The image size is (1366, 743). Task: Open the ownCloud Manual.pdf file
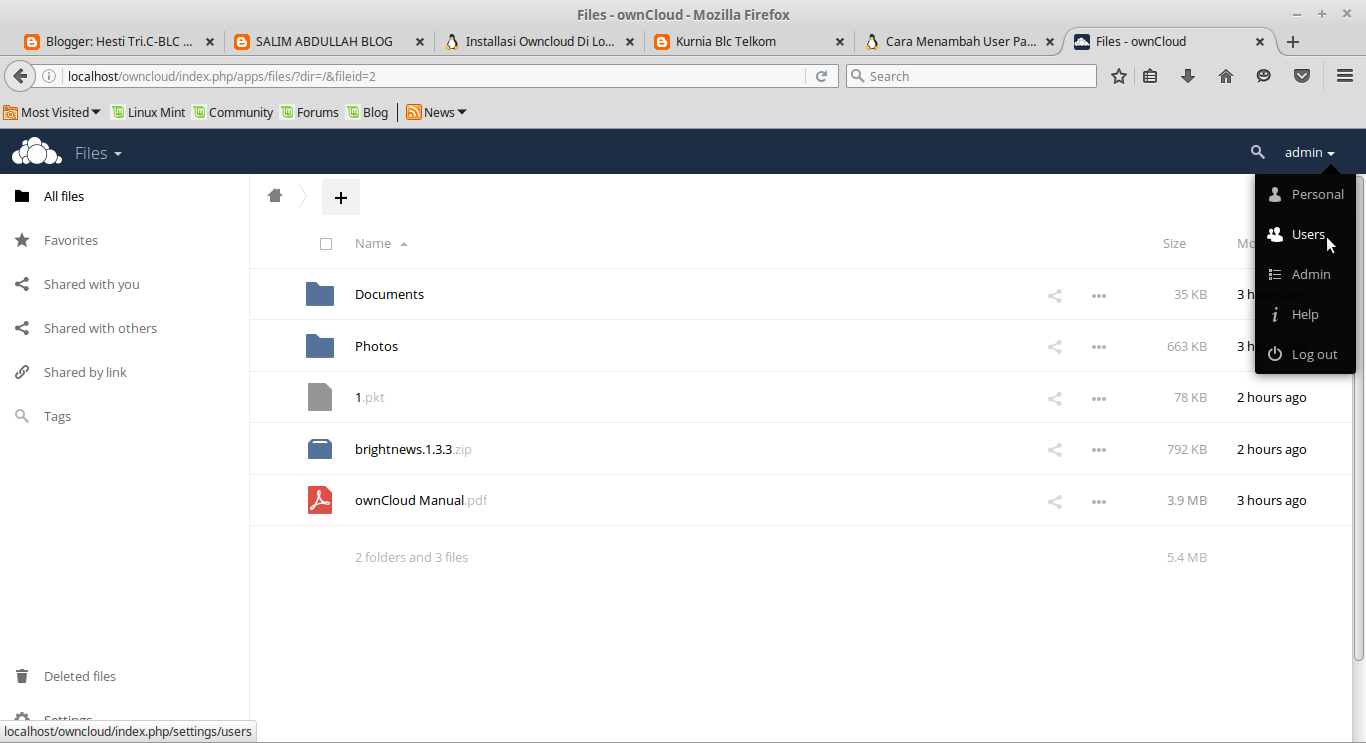coord(421,500)
